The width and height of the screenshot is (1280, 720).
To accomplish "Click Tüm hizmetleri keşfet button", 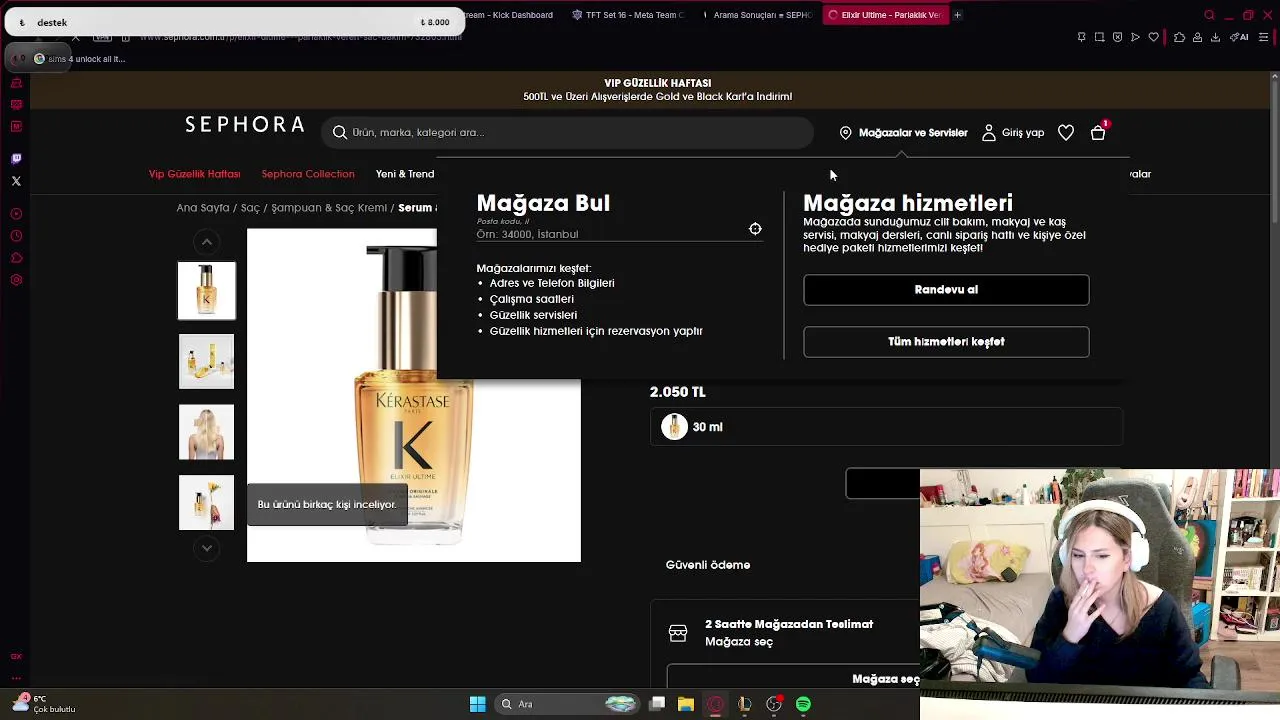I will pyautogui.click(x=946, y=342).
